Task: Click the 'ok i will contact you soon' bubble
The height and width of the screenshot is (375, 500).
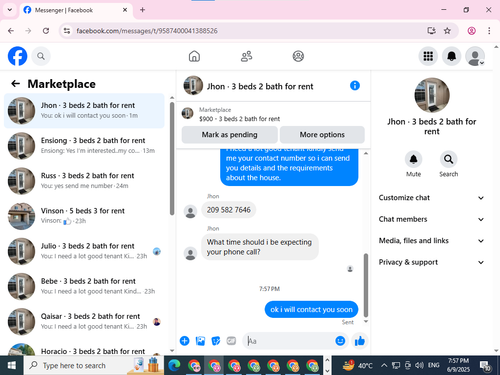Action: (311, 310)
